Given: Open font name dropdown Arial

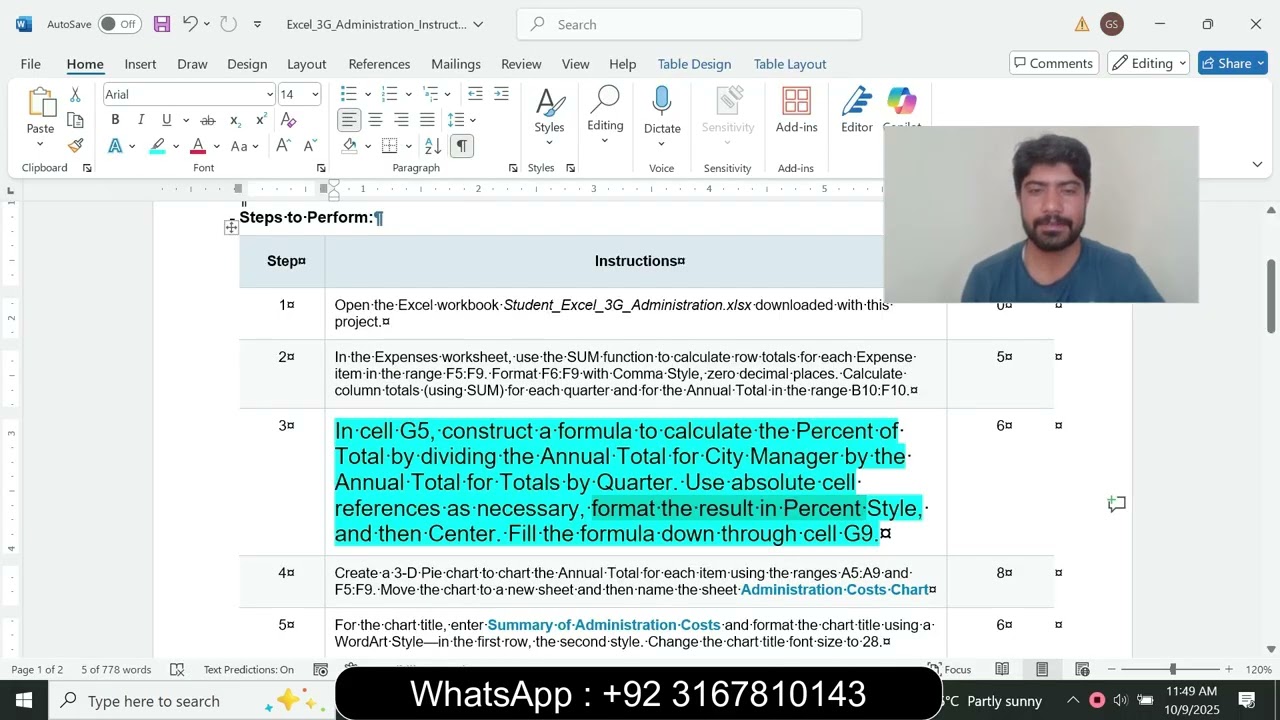Looking at the screenshot, I should coord(269,94).
